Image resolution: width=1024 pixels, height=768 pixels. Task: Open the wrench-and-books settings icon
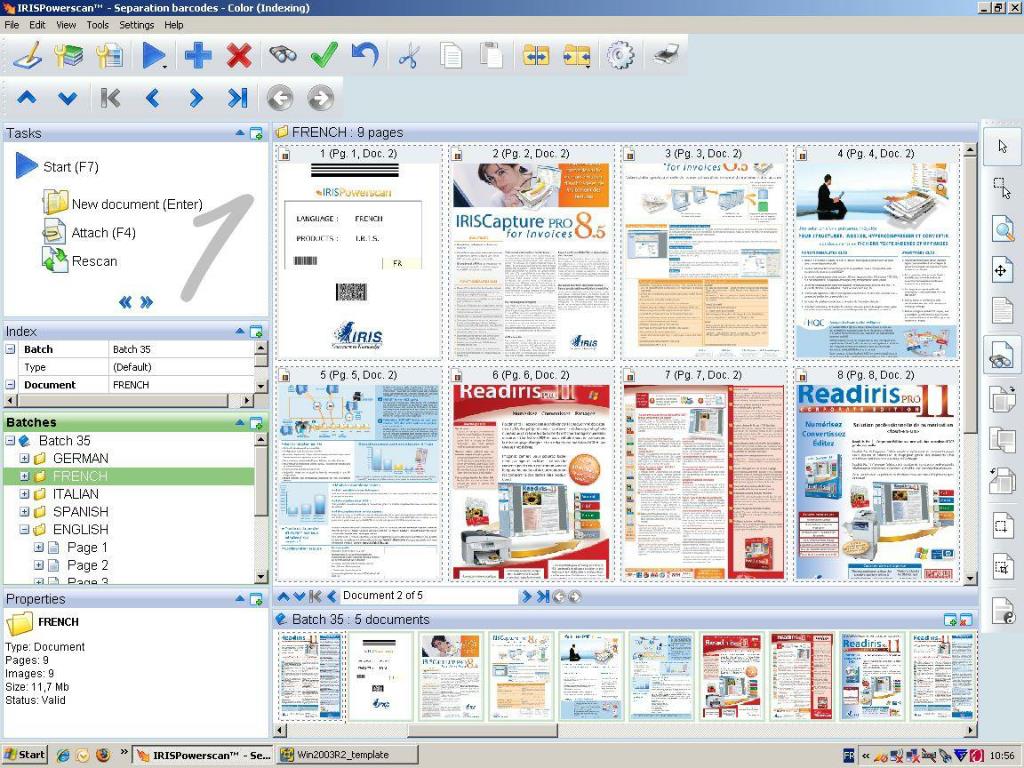tap(69, 56)
